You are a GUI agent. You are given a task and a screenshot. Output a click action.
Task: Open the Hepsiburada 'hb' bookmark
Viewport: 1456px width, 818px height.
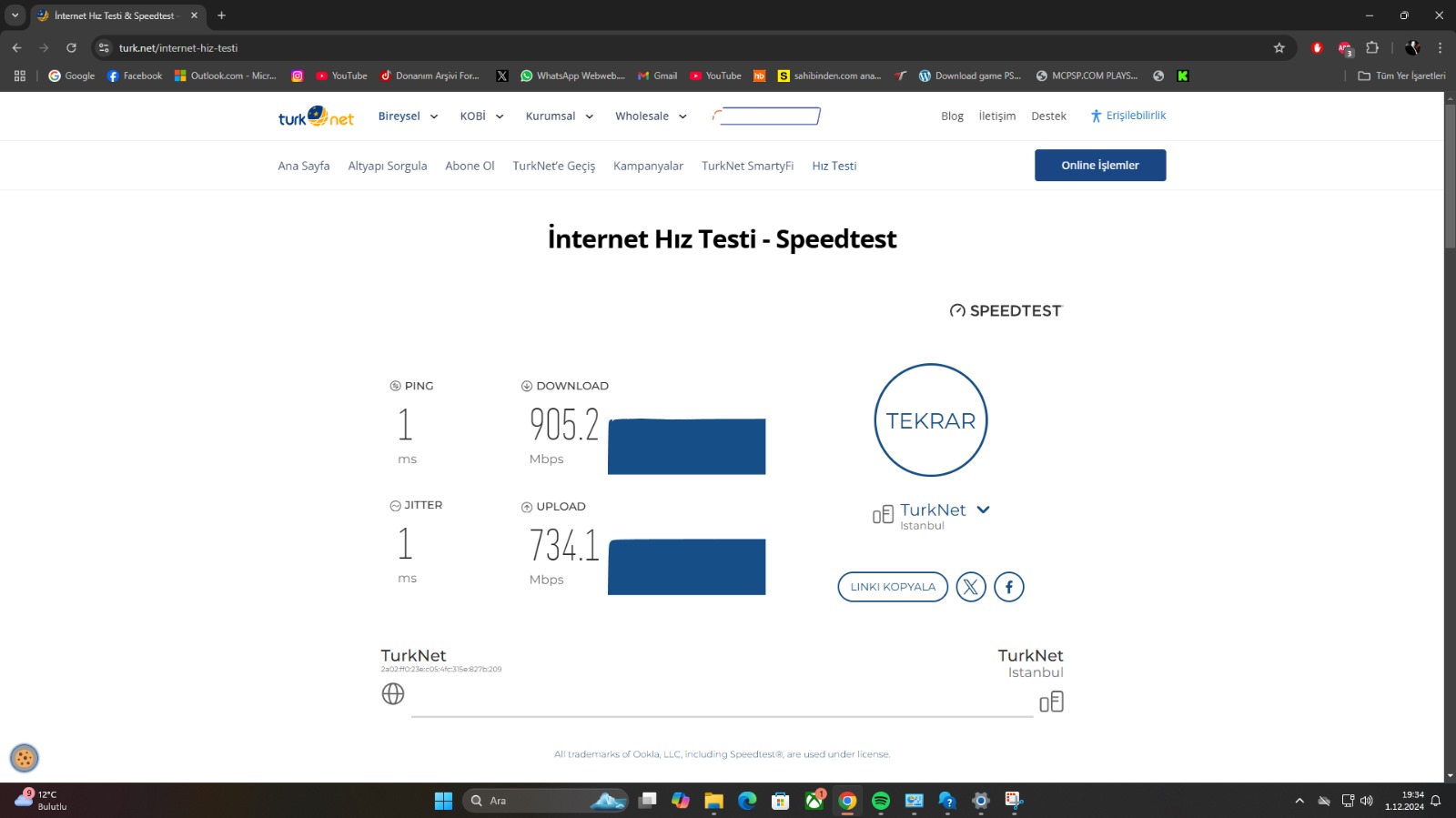pyautogui.click(x=759, y=76)
